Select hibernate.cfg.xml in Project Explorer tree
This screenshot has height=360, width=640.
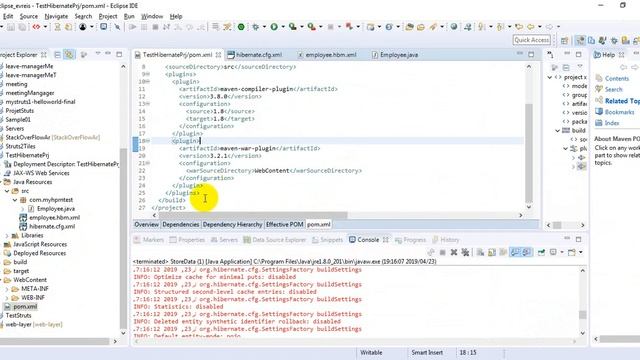click(x=52, y=227)
